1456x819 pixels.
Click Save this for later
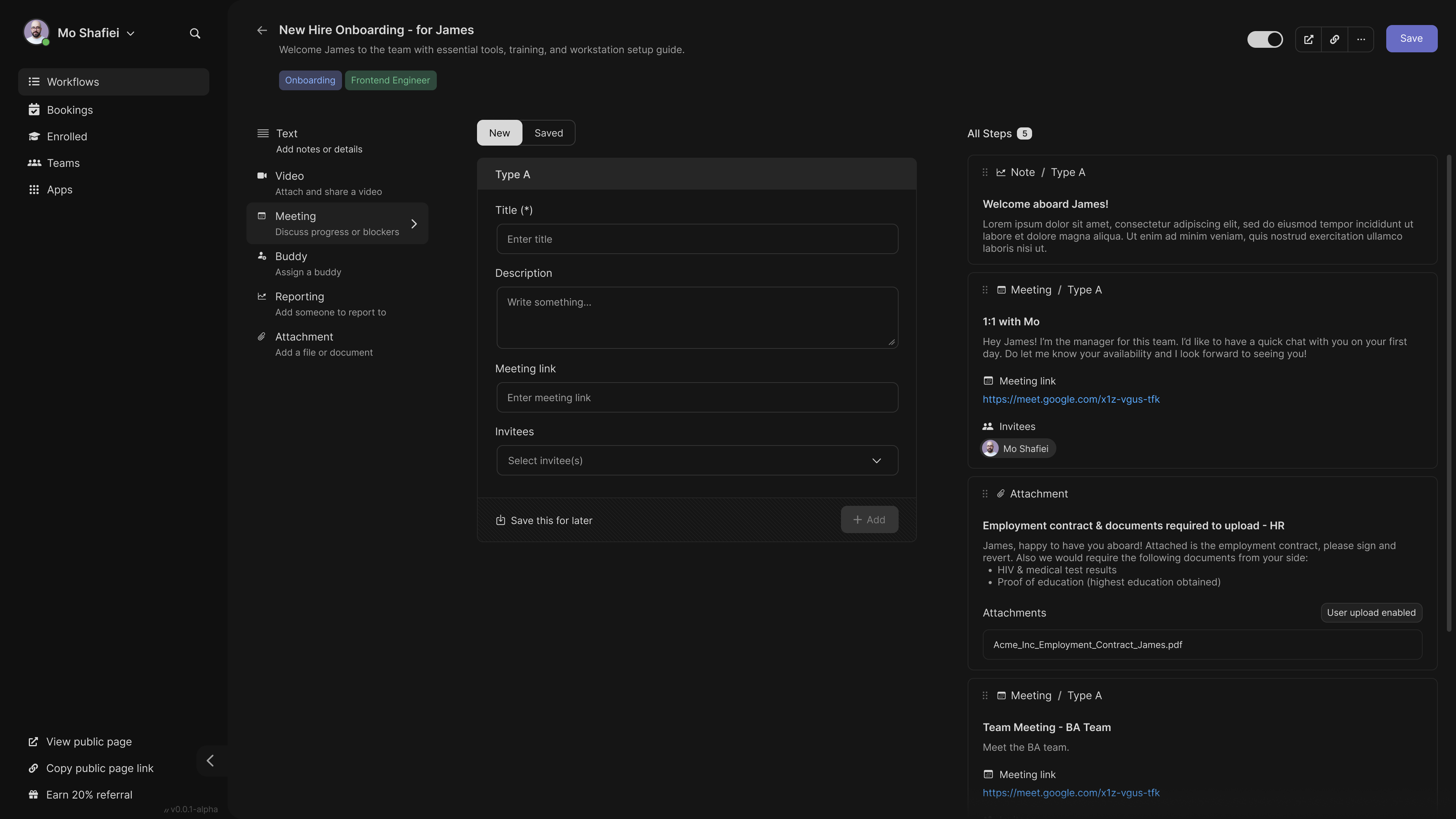click(544, 521)
